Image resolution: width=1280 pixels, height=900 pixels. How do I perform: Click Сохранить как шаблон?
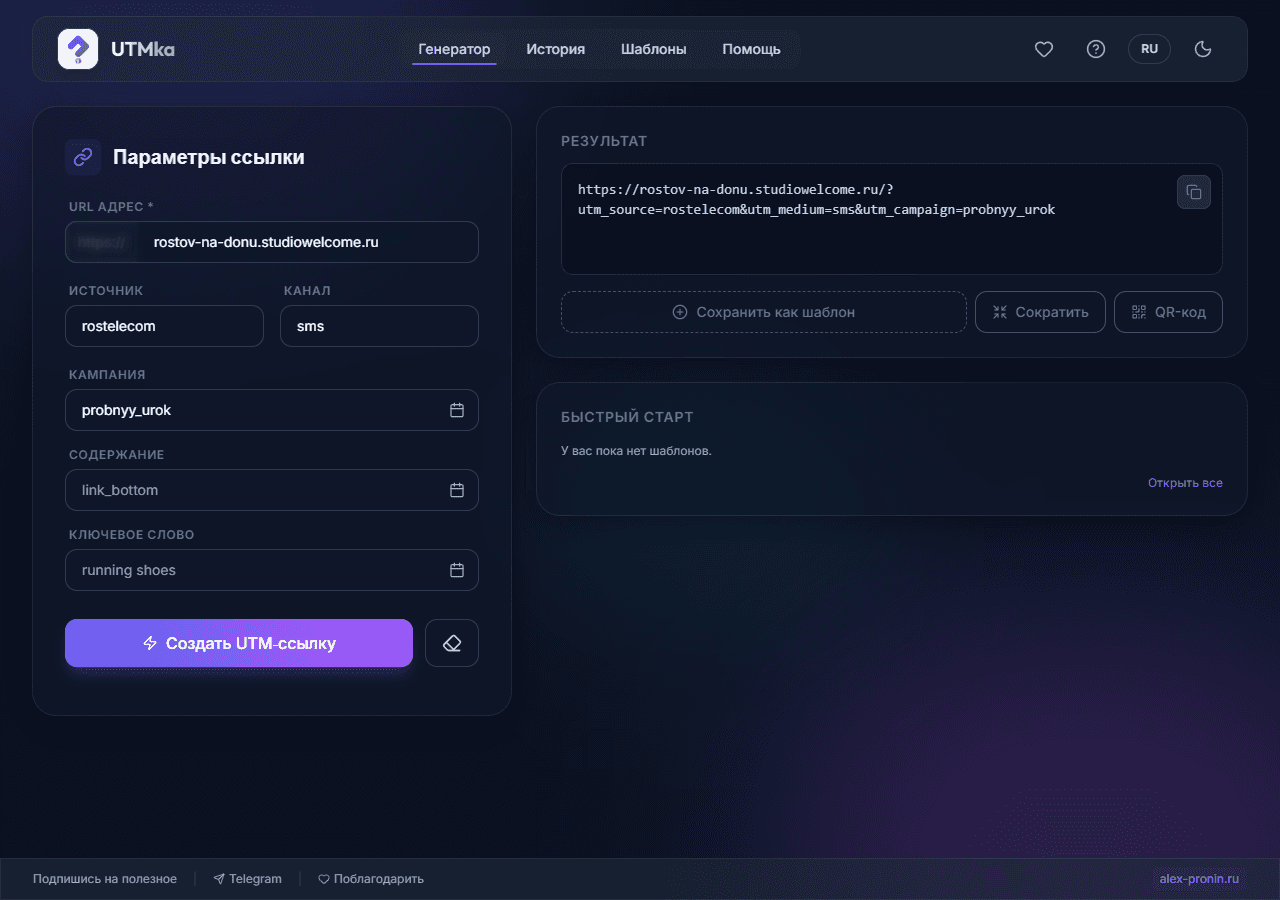764,312
